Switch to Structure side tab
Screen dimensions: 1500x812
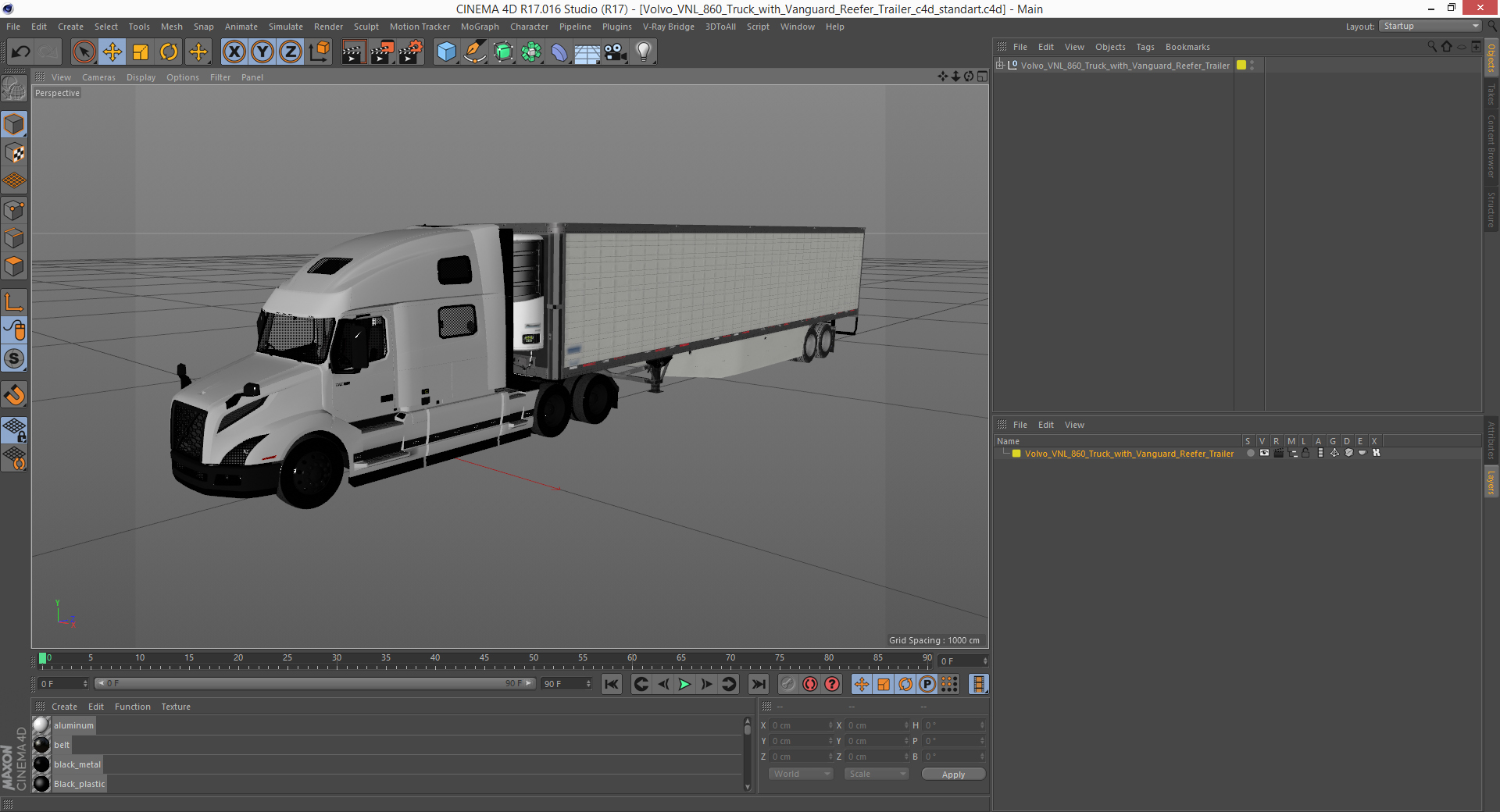point(1491,209)
